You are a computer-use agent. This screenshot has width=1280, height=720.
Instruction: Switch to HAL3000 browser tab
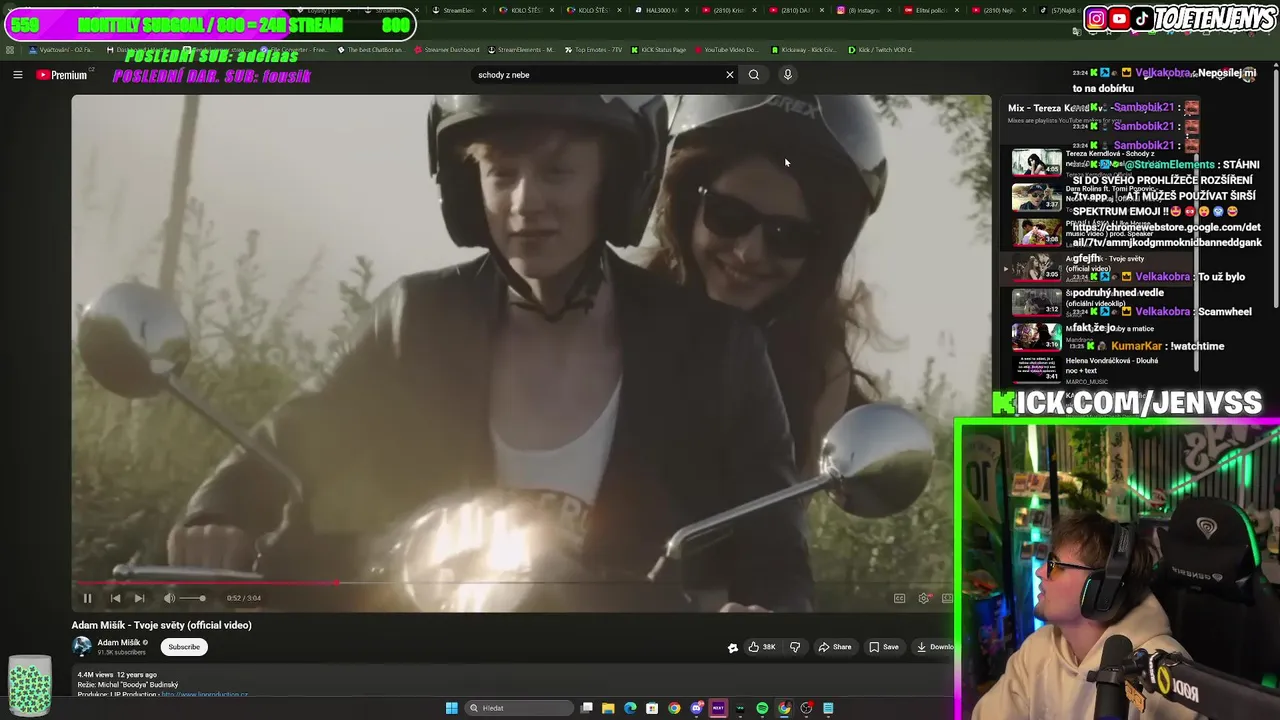pyautogui.click(x=660, y=10)
